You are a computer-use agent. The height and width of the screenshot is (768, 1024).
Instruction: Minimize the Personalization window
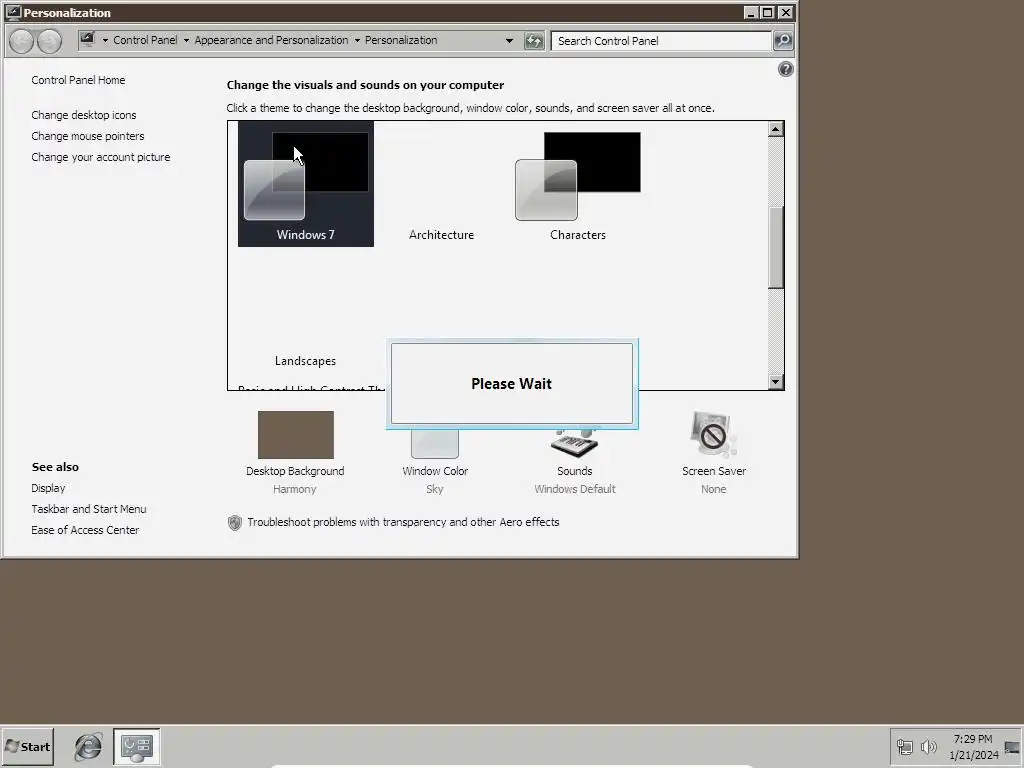click(x=751, y=12)
